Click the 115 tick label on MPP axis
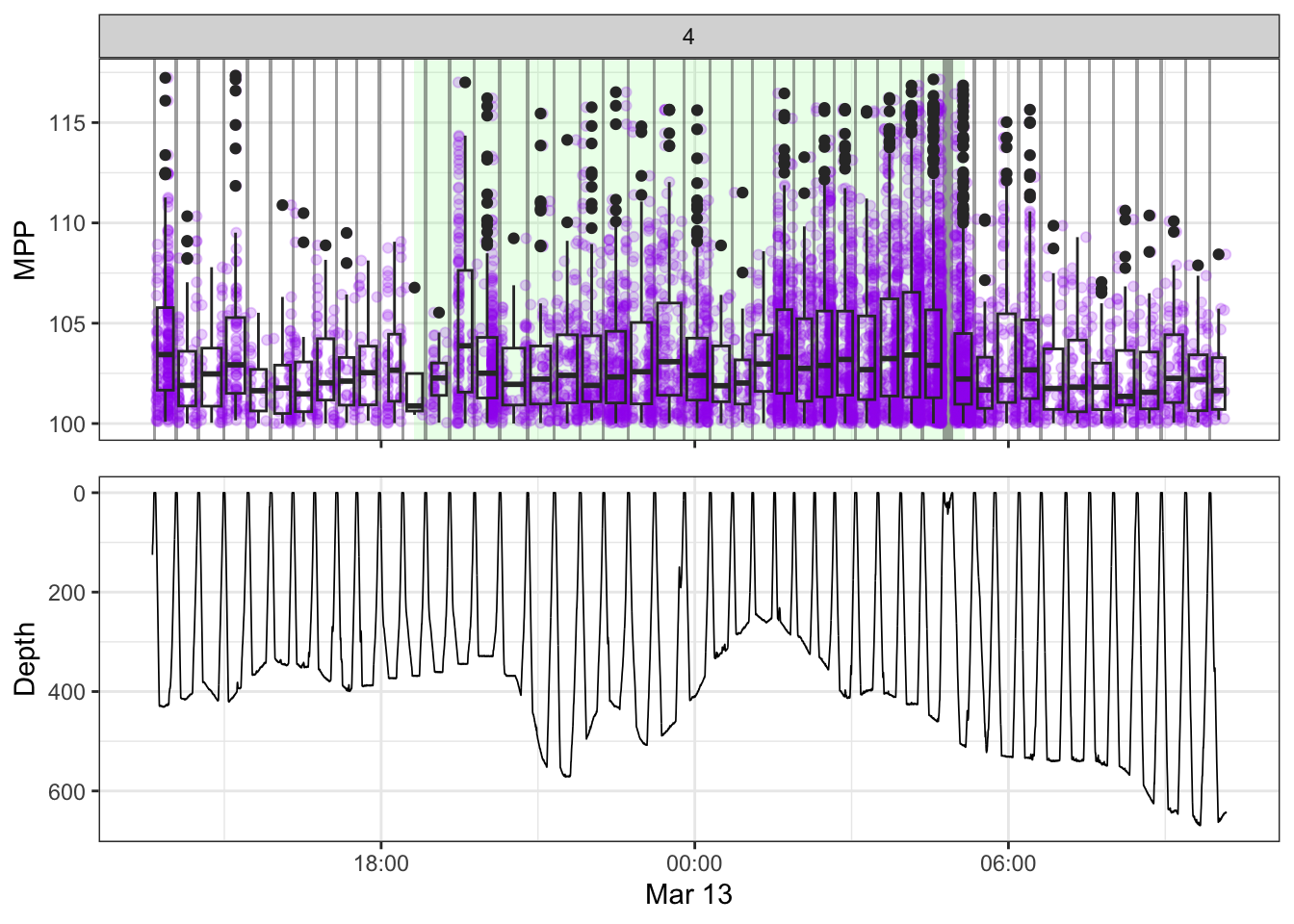The width and height of the screenshot is (1294, 924). pyautogui.click(x=68, y=123)
